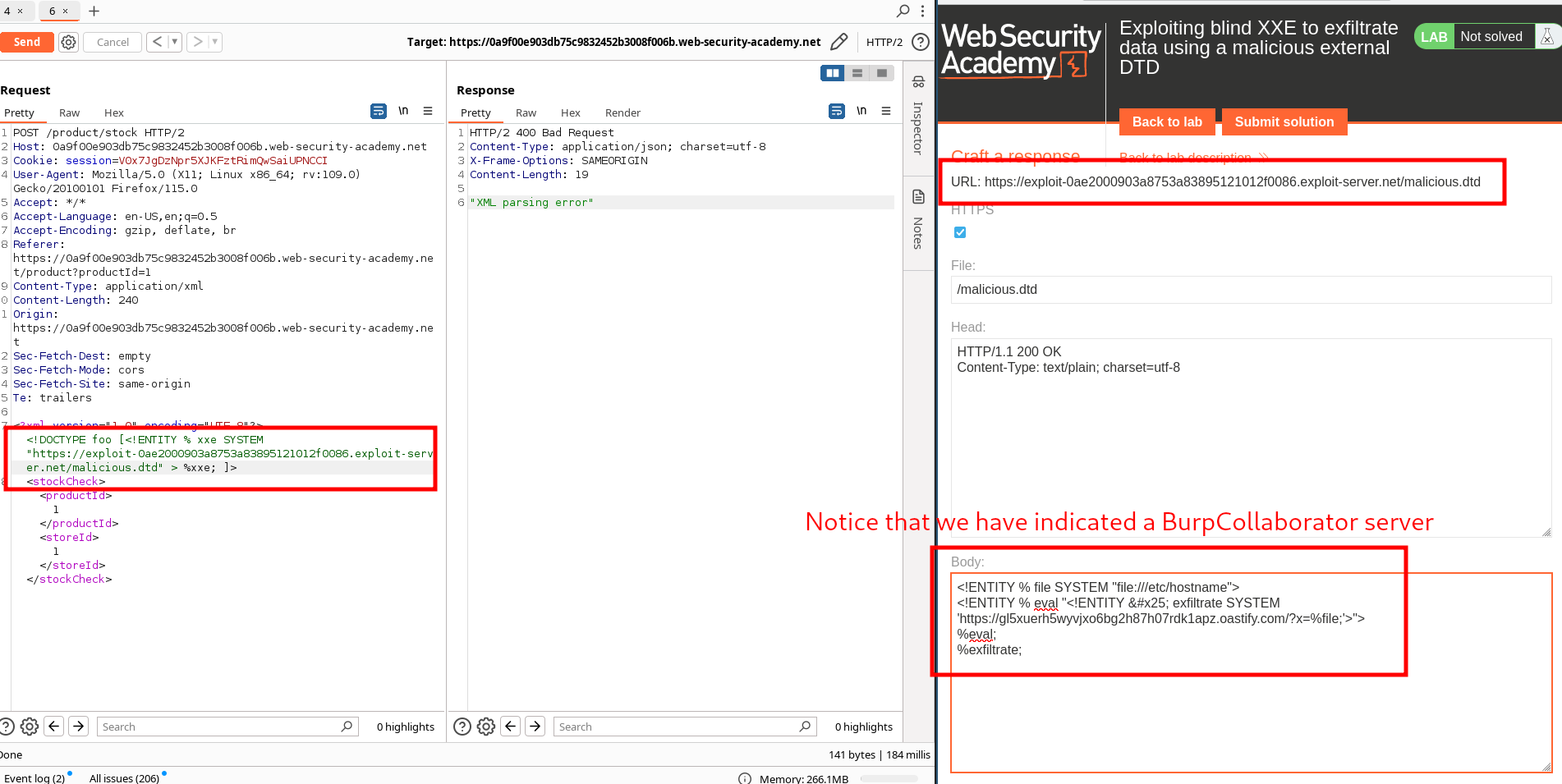Open Request panel hamburger menu
1562x784 pixels.
click(428, 111)
